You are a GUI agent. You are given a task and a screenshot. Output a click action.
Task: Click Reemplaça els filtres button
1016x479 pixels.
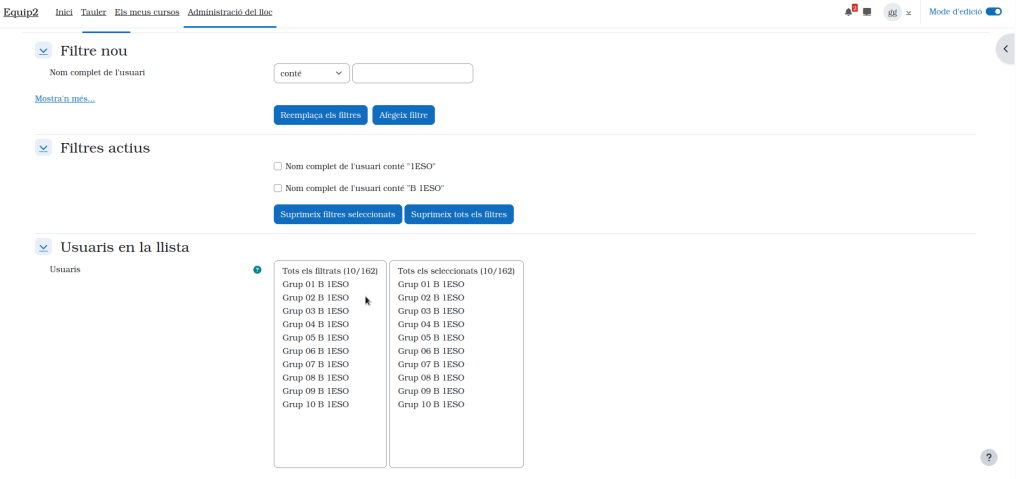point(321,115)
